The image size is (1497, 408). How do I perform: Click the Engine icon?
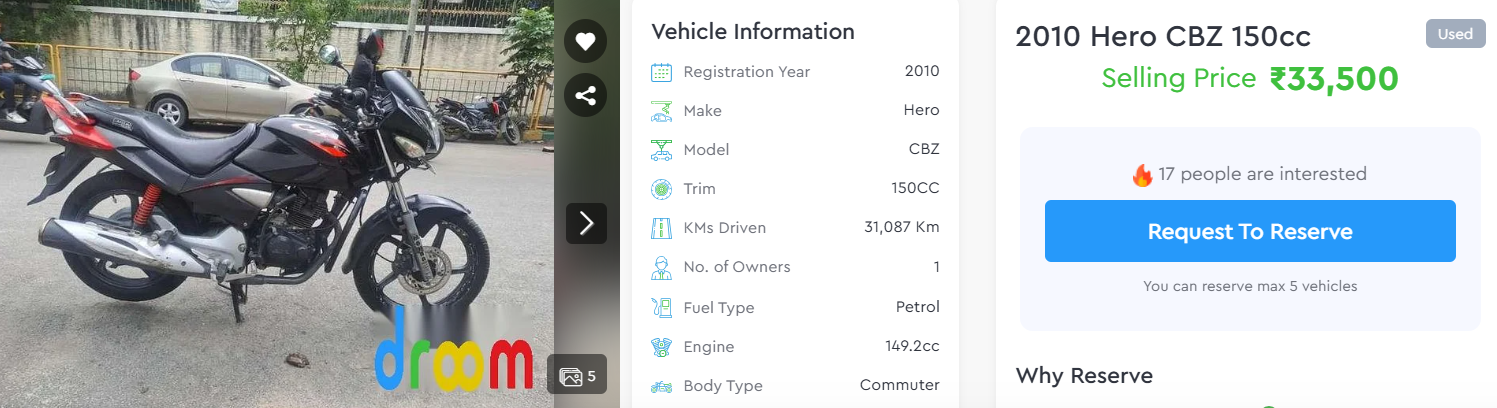[661, 347]
